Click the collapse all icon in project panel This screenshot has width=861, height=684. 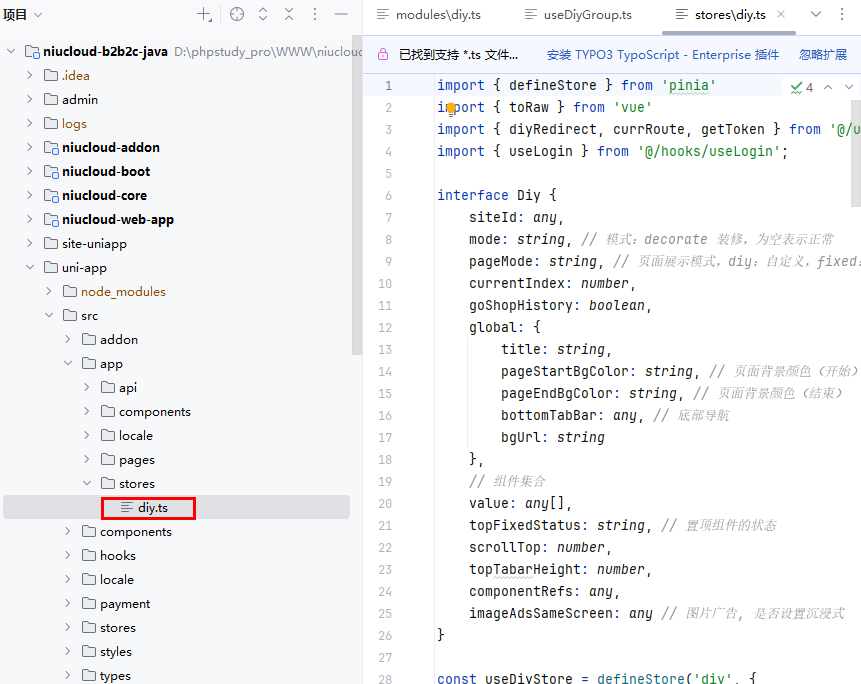[289, 14]
